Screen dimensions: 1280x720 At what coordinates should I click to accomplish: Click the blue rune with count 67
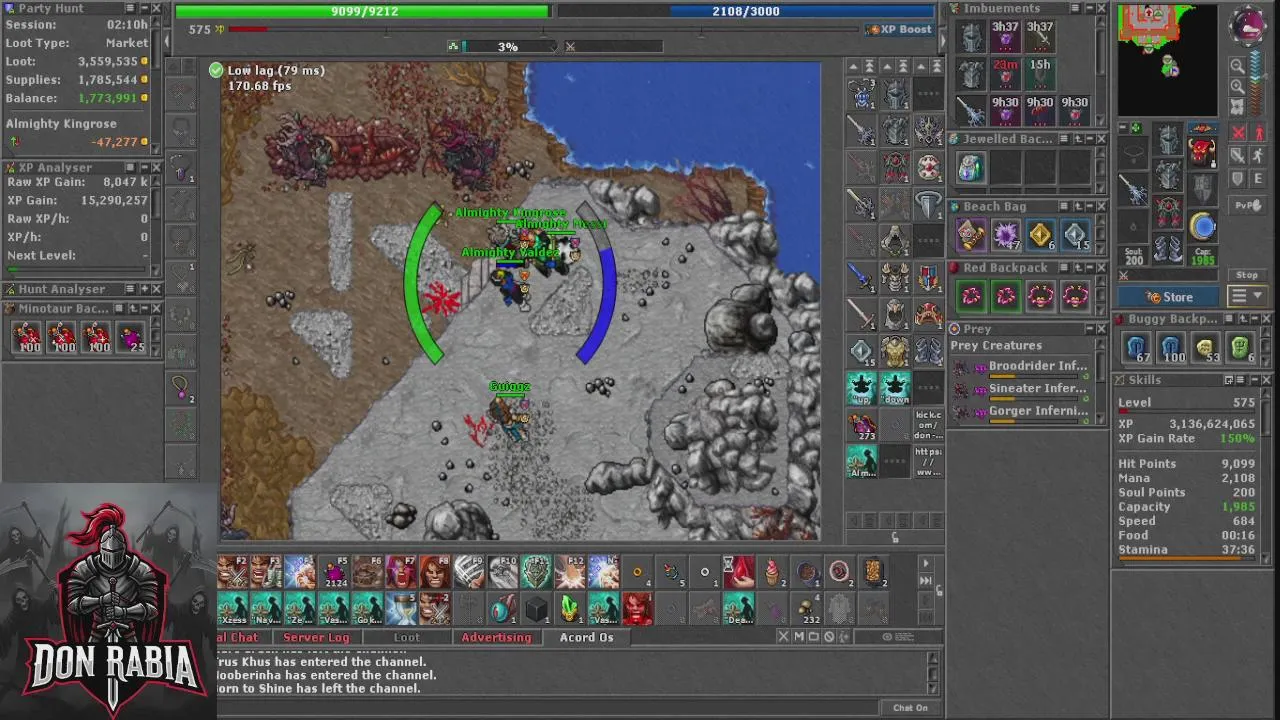tap(1137, 347)
